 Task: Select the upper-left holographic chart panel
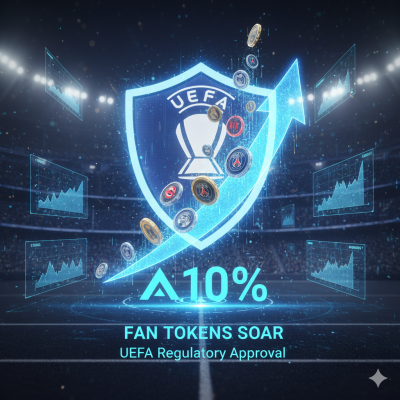coord(63,83)
